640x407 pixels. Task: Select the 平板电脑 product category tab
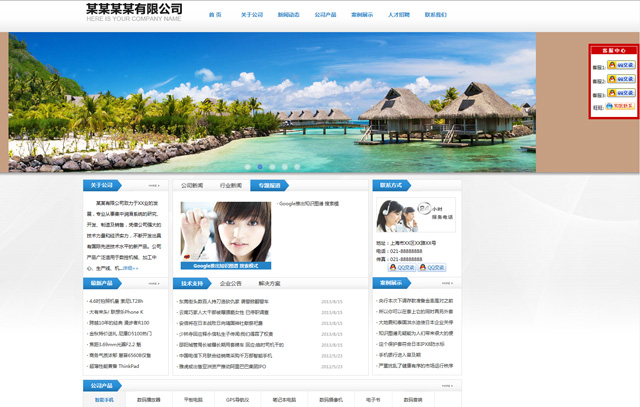pyautogui.click(x=193, y=400)
